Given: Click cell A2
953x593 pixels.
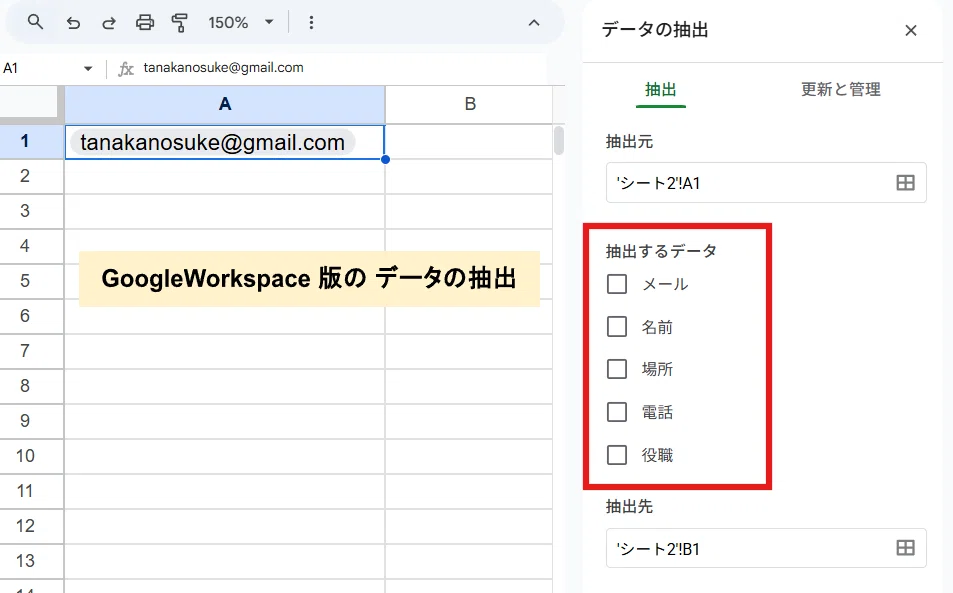Looking at the screenshot, I should pos(225,176).
